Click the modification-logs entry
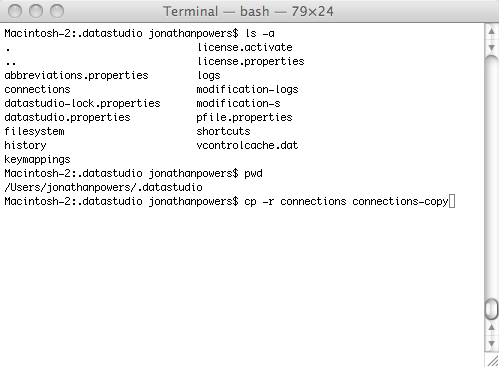 pyautogui.click(x=247, y=90)
